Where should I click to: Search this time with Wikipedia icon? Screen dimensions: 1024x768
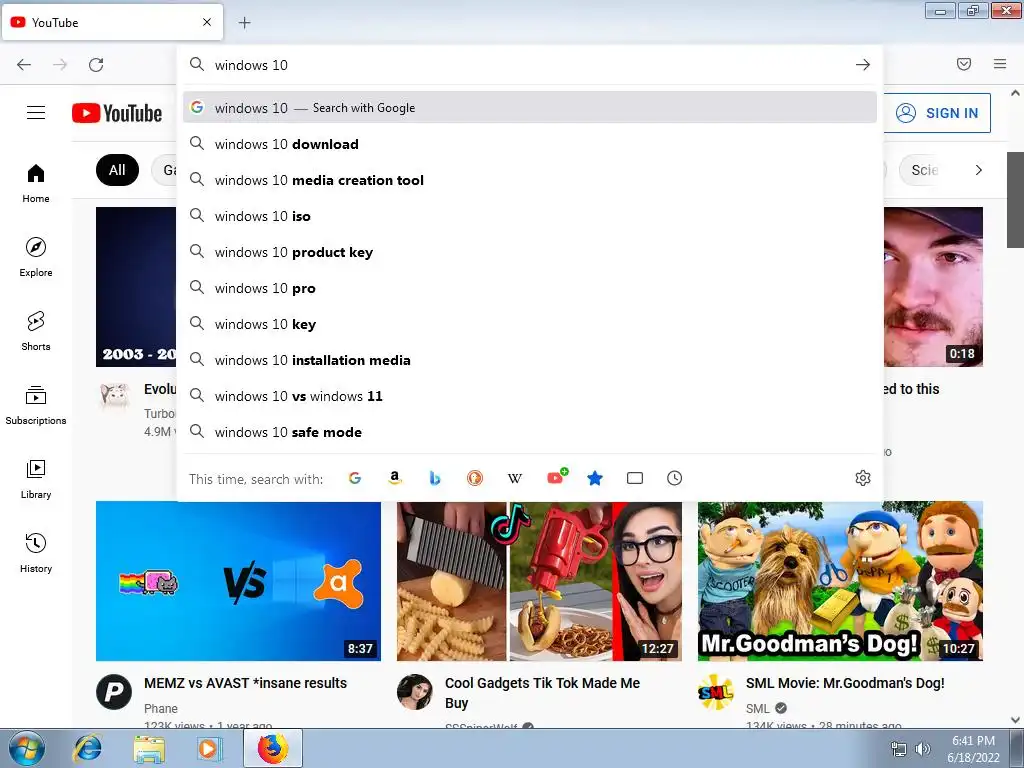515,478
